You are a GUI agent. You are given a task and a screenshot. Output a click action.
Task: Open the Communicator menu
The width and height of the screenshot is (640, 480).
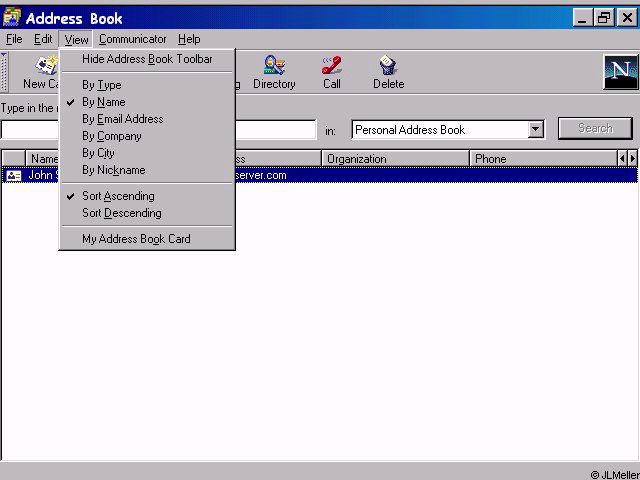click(x=133, y=39)
